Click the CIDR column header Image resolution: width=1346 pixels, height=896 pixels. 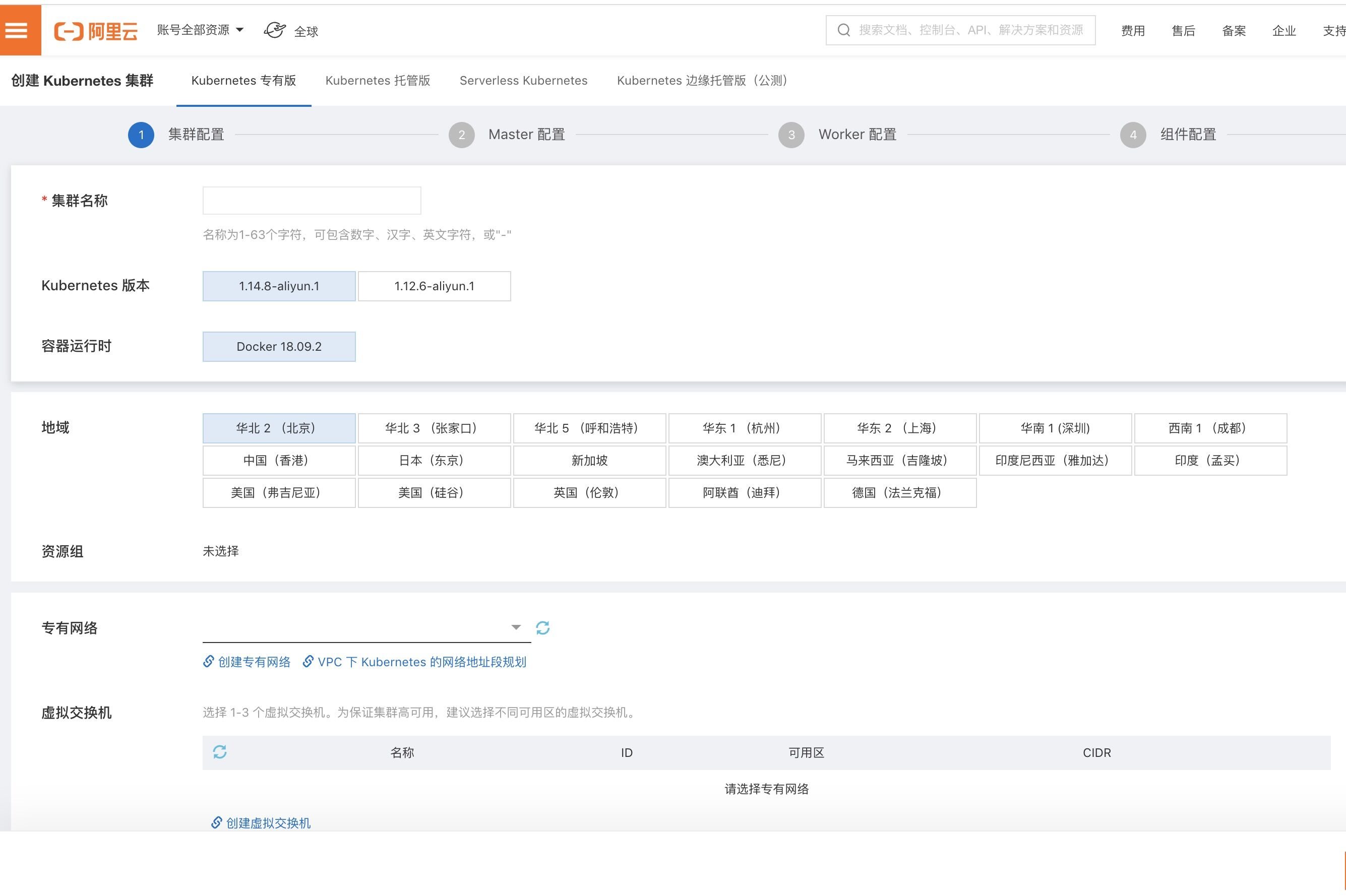(x=1097, y=752)
